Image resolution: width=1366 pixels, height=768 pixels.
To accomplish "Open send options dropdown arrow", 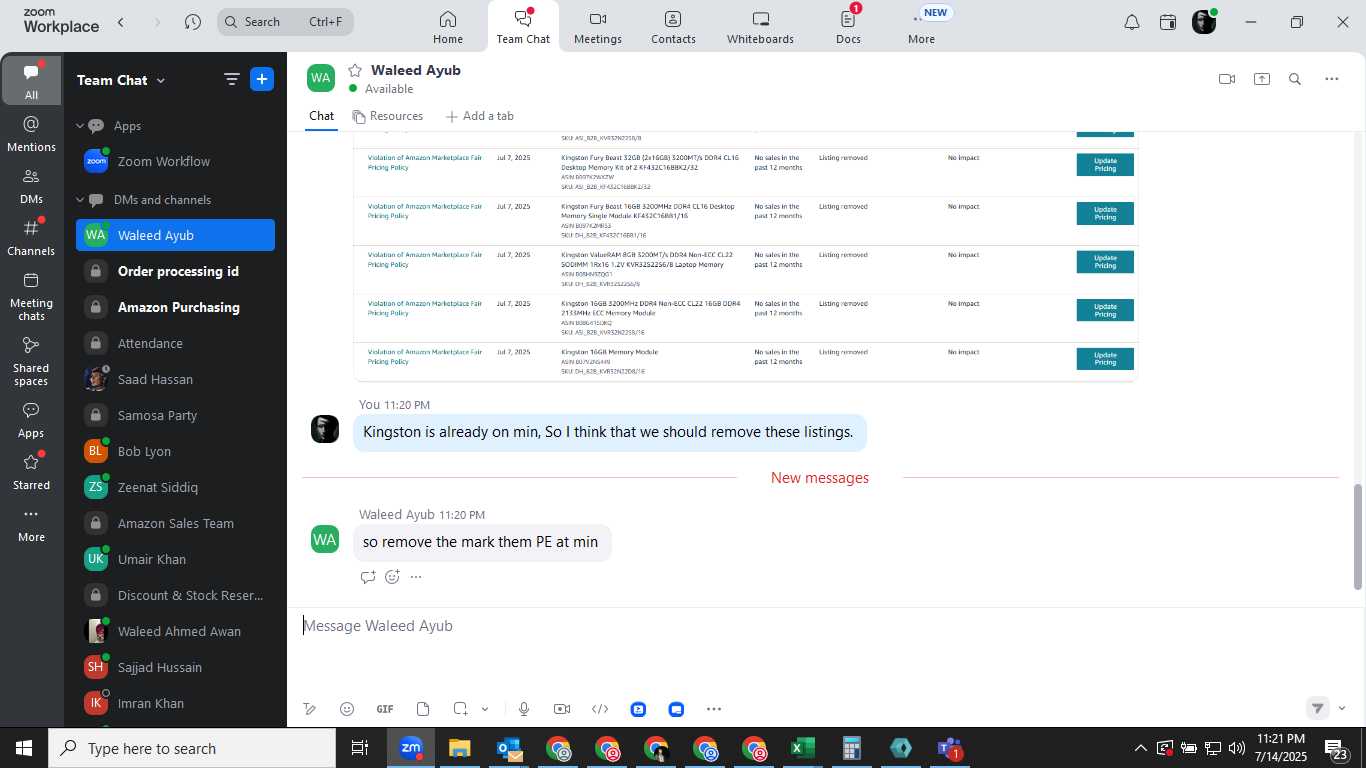I will [x=1341, y=709].
